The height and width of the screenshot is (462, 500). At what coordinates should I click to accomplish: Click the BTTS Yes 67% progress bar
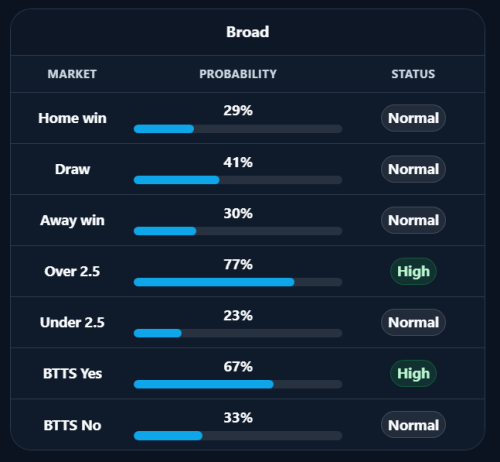(238, 384)
